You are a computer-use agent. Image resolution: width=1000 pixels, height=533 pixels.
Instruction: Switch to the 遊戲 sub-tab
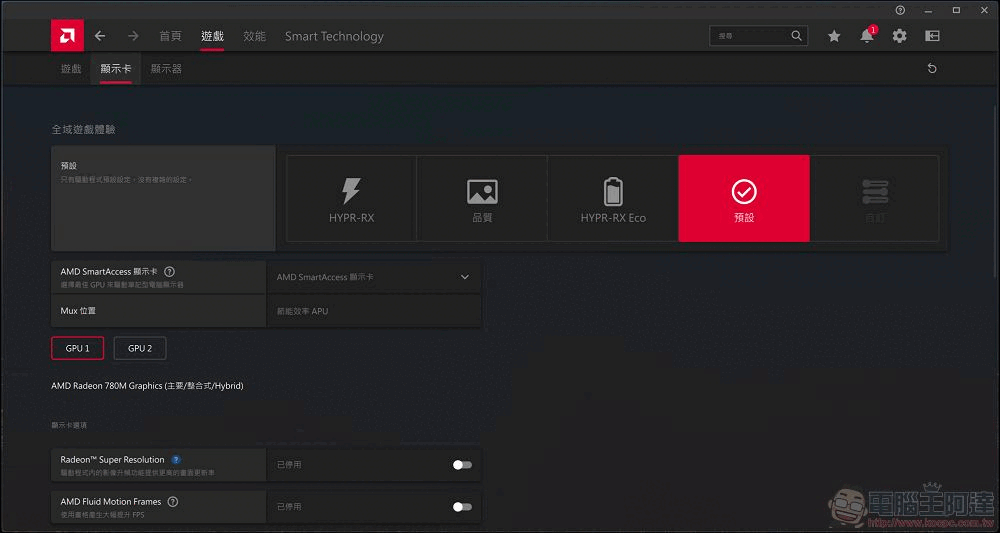coord(71,69)
